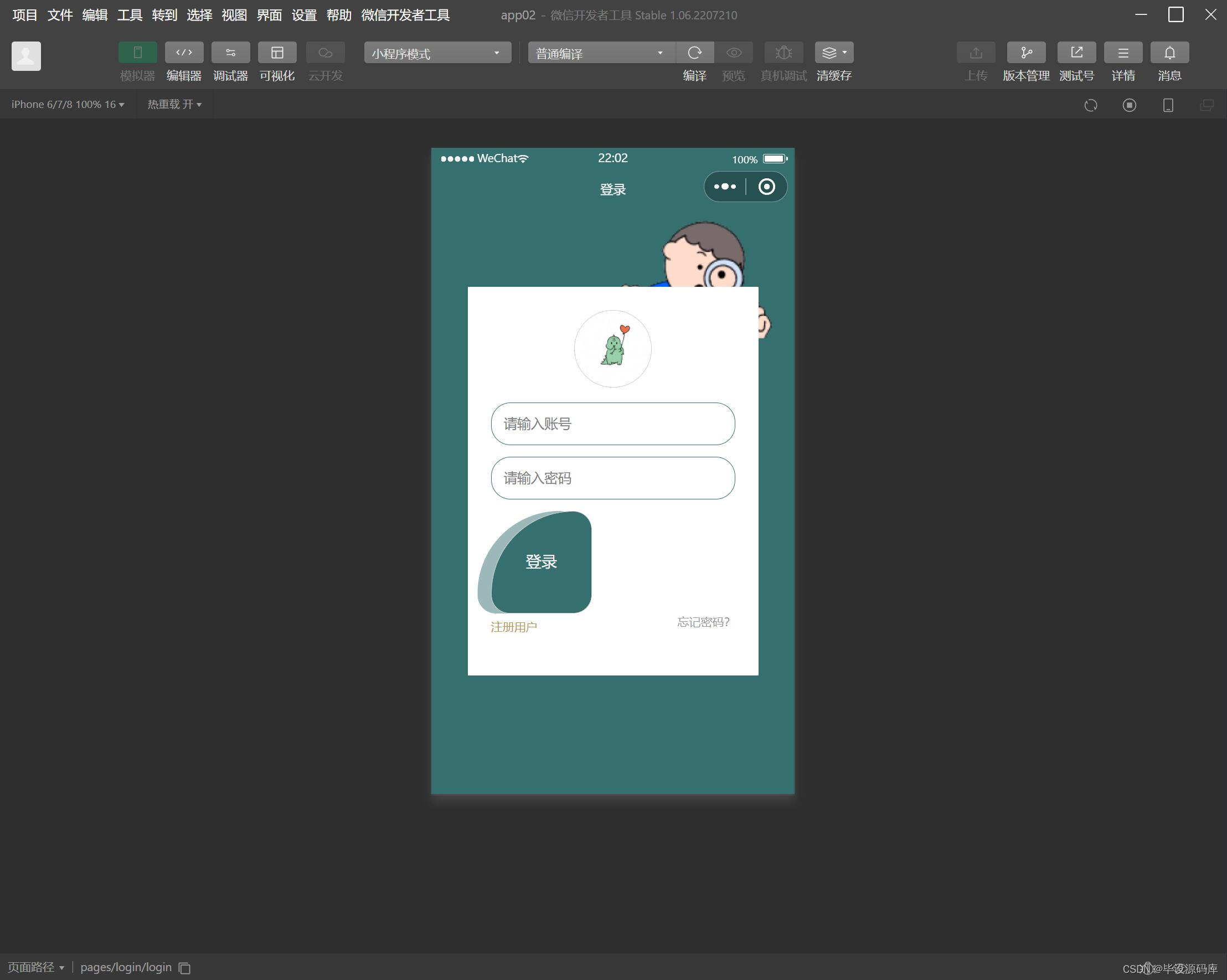Click the test account icon
The height and width of the screenshot is (980, 1227).
1076,53
